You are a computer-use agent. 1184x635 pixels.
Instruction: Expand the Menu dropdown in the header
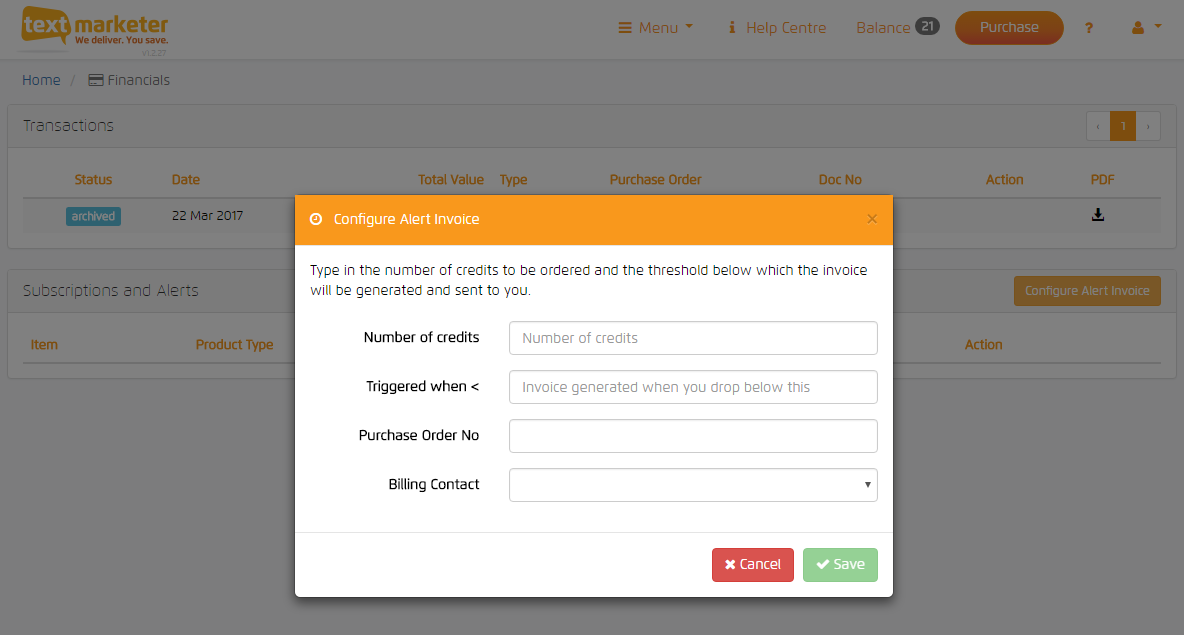pos(655,27)
